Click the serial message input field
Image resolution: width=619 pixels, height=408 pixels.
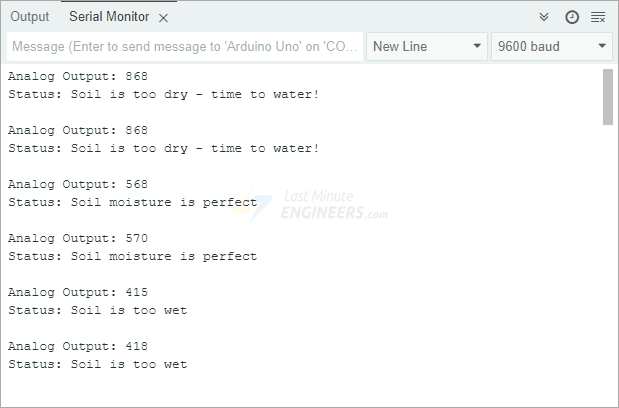tap(186, 46)
